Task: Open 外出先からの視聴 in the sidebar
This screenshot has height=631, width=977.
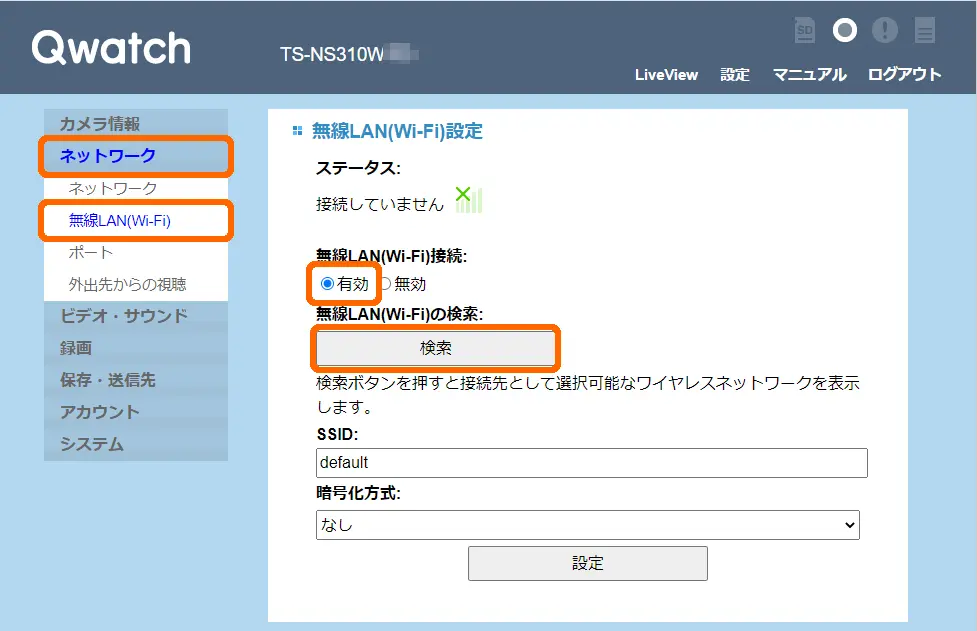Action: (x=127, y=284)
